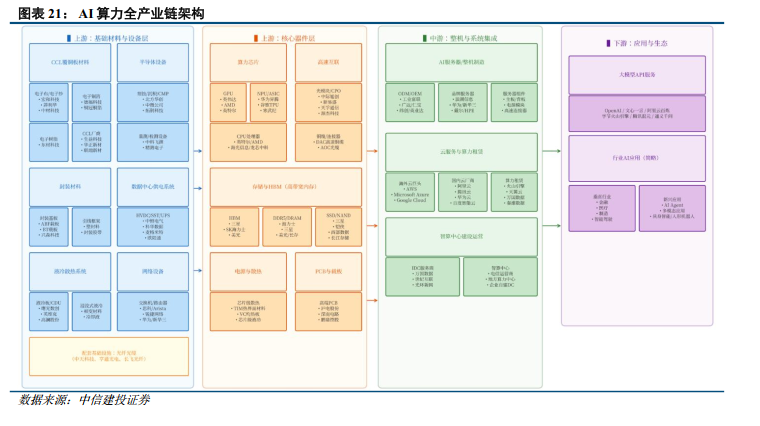Viewport: 760px width, 426px height.
Task: Click the '行业AI应用（简略）' block
Action: [637, 158]
